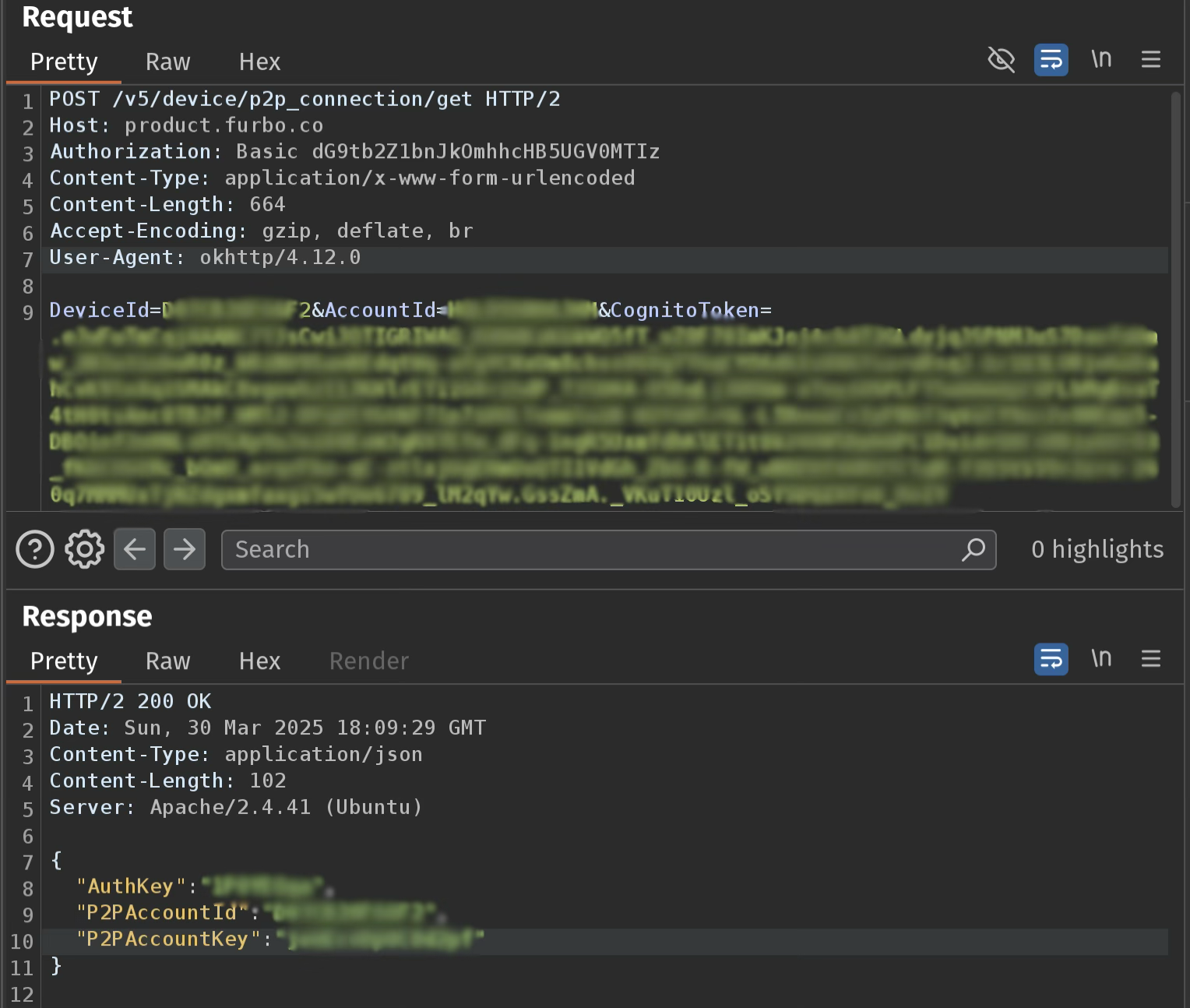Open search settings gear icon
The image size is (1190, 1008).
click(x=85, y=549)
